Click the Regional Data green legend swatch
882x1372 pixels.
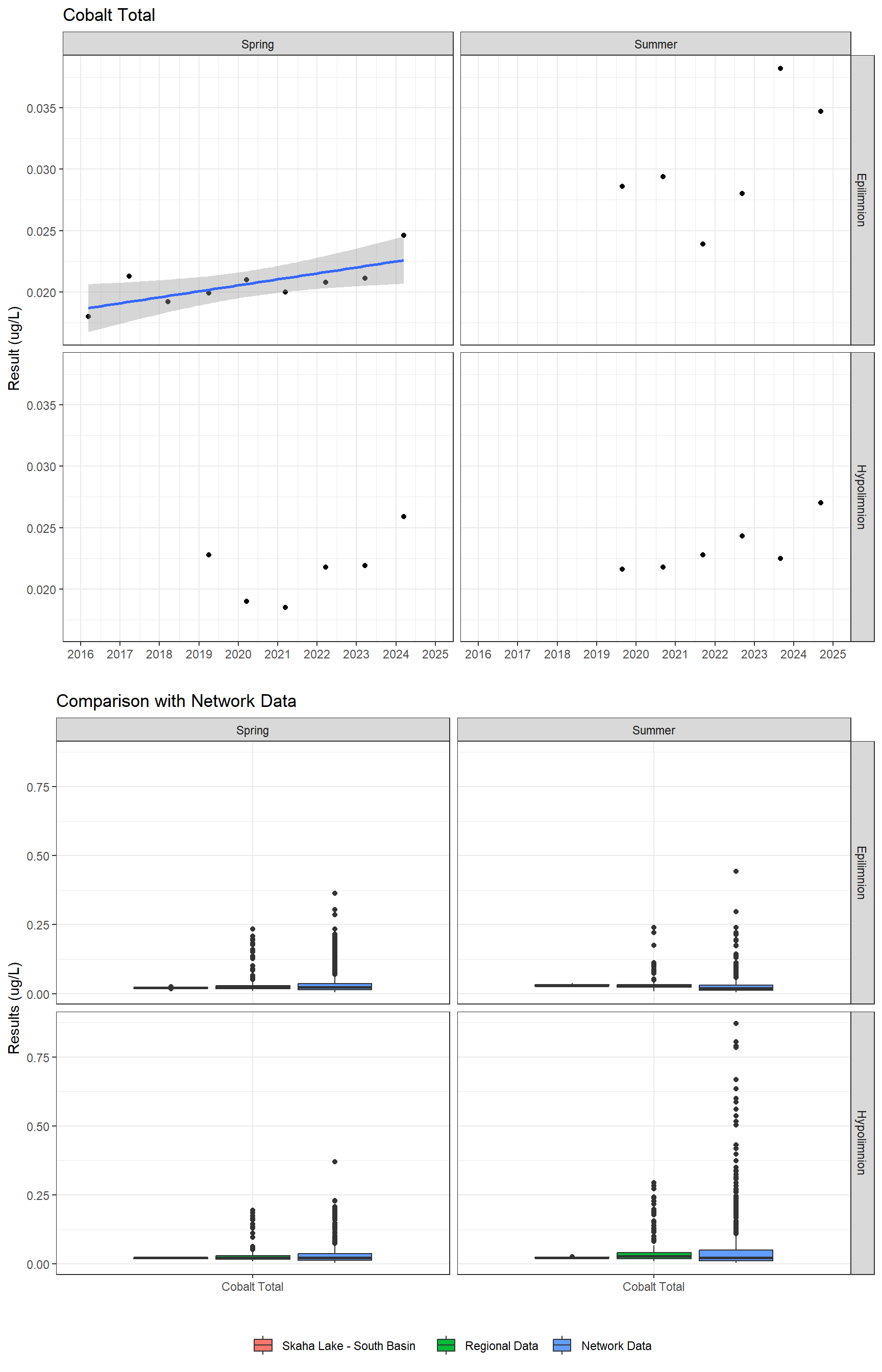(446, 1345)
